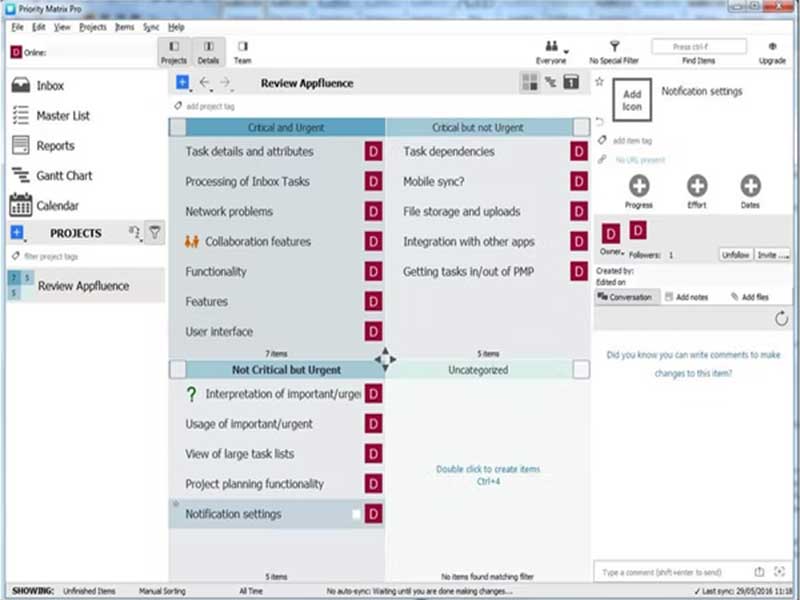Click the blue add item plus button

tap(182, 82)
